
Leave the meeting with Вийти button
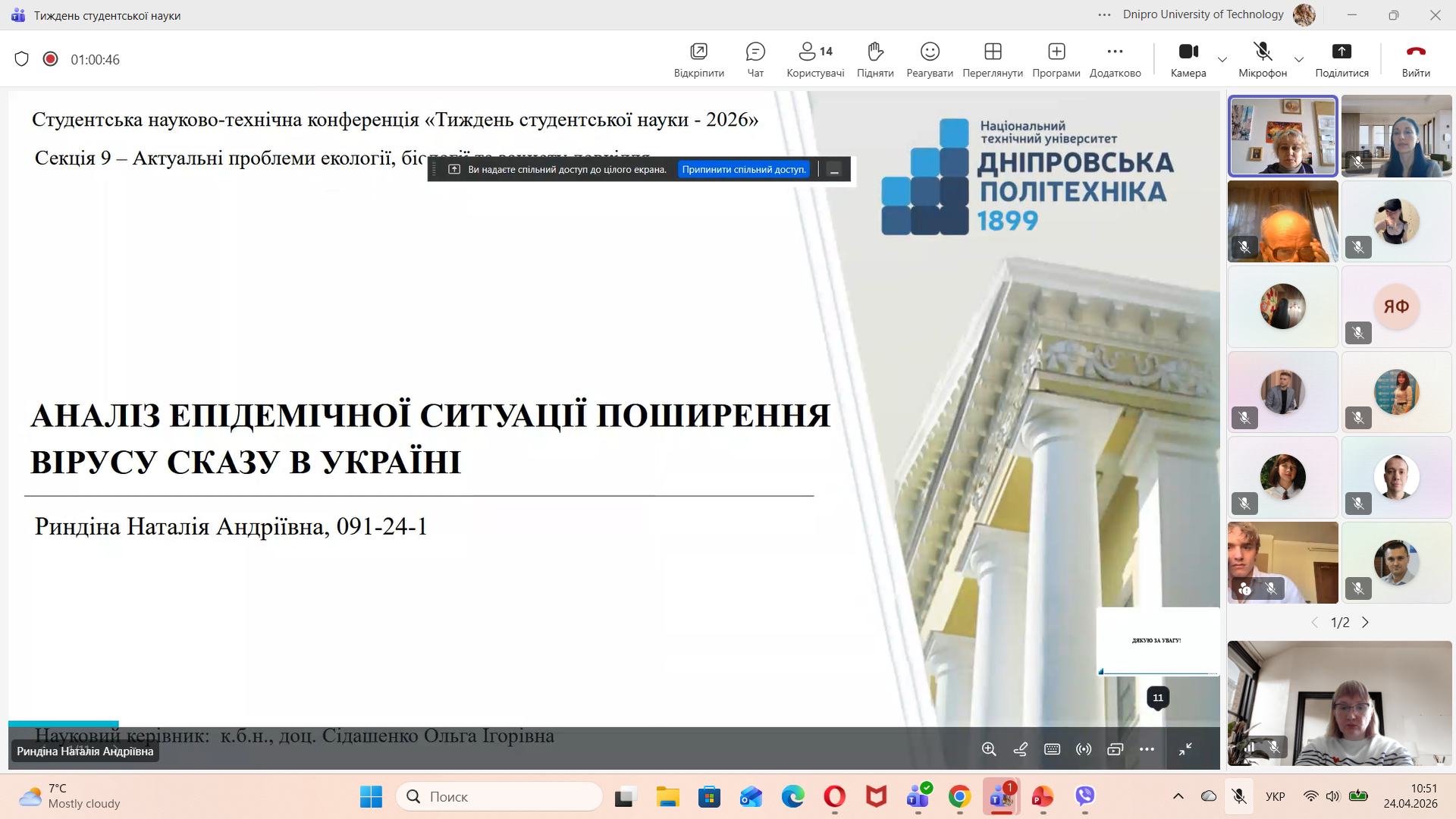(1415, 59)
